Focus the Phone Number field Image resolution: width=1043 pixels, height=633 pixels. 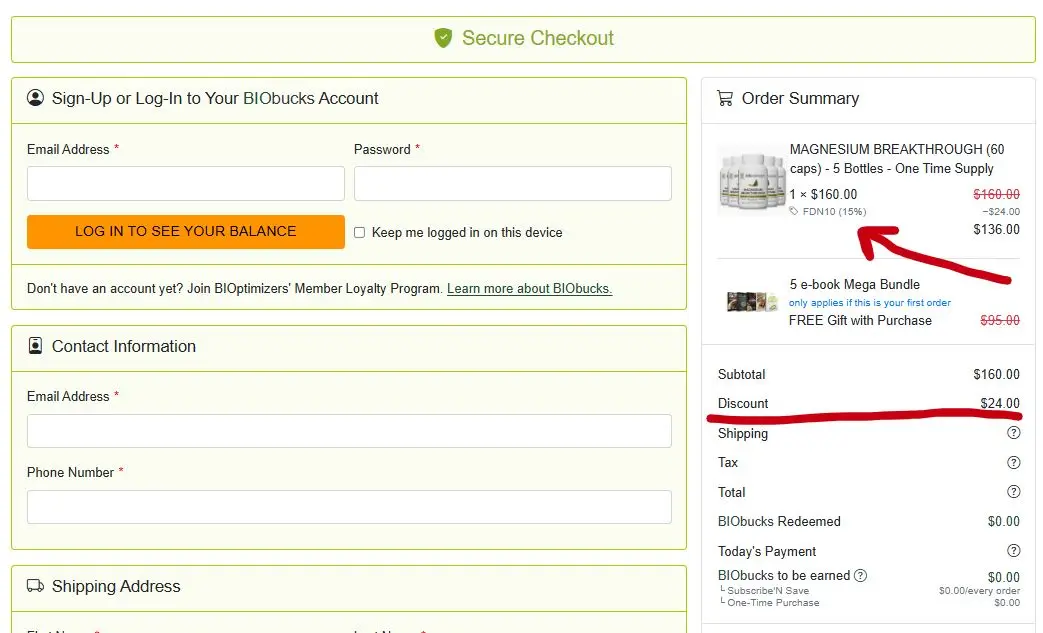[349, 507]
